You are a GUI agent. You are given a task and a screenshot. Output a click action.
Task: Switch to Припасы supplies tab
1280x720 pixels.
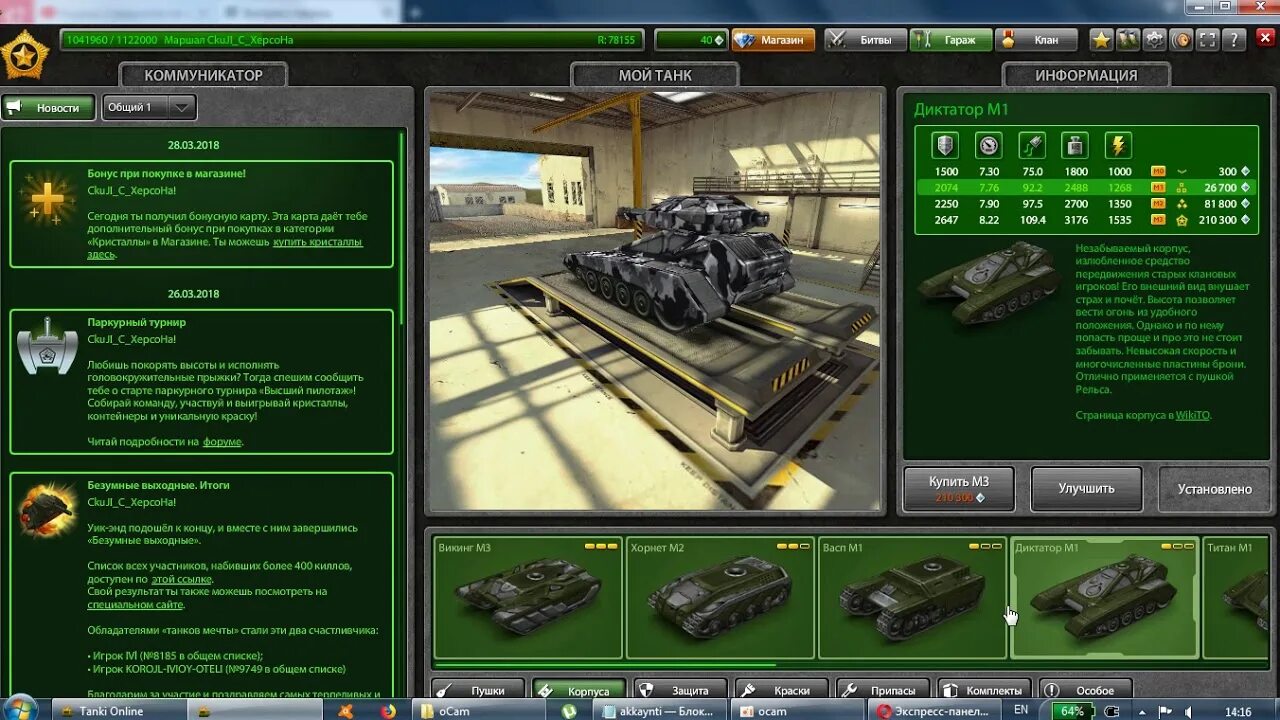click(884, 690)
